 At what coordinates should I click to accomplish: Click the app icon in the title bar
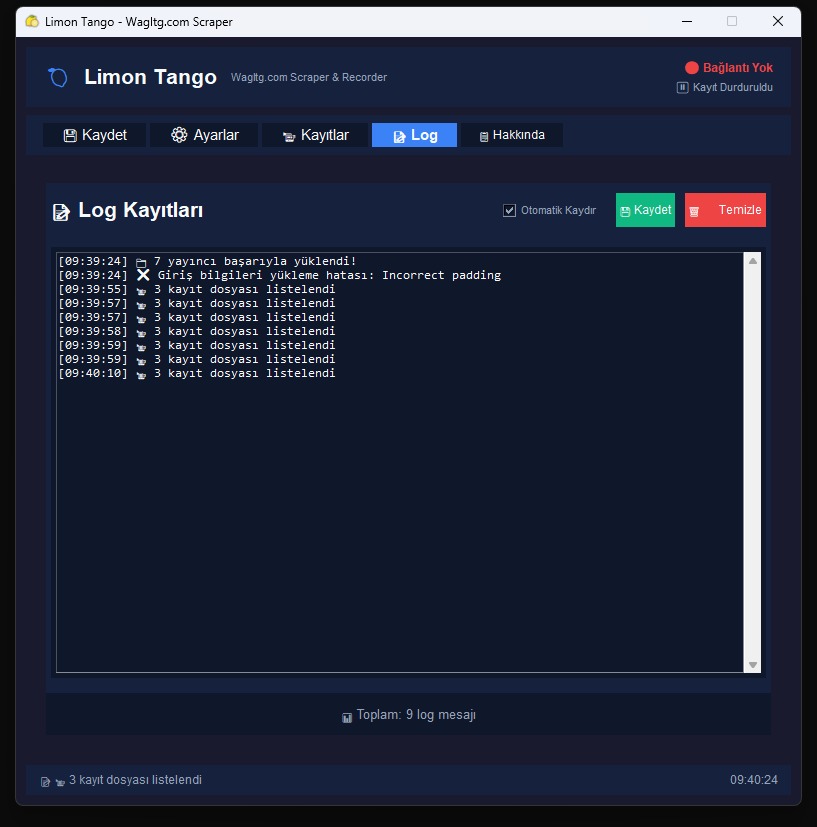click(x=32, y=21)
